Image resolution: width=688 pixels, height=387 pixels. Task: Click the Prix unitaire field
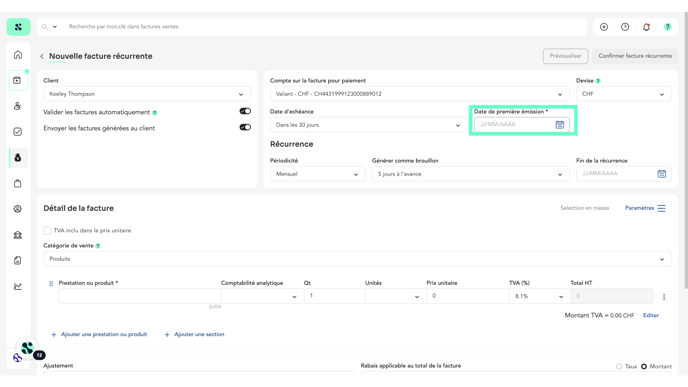pyautogui.click(x=468, y=296)
